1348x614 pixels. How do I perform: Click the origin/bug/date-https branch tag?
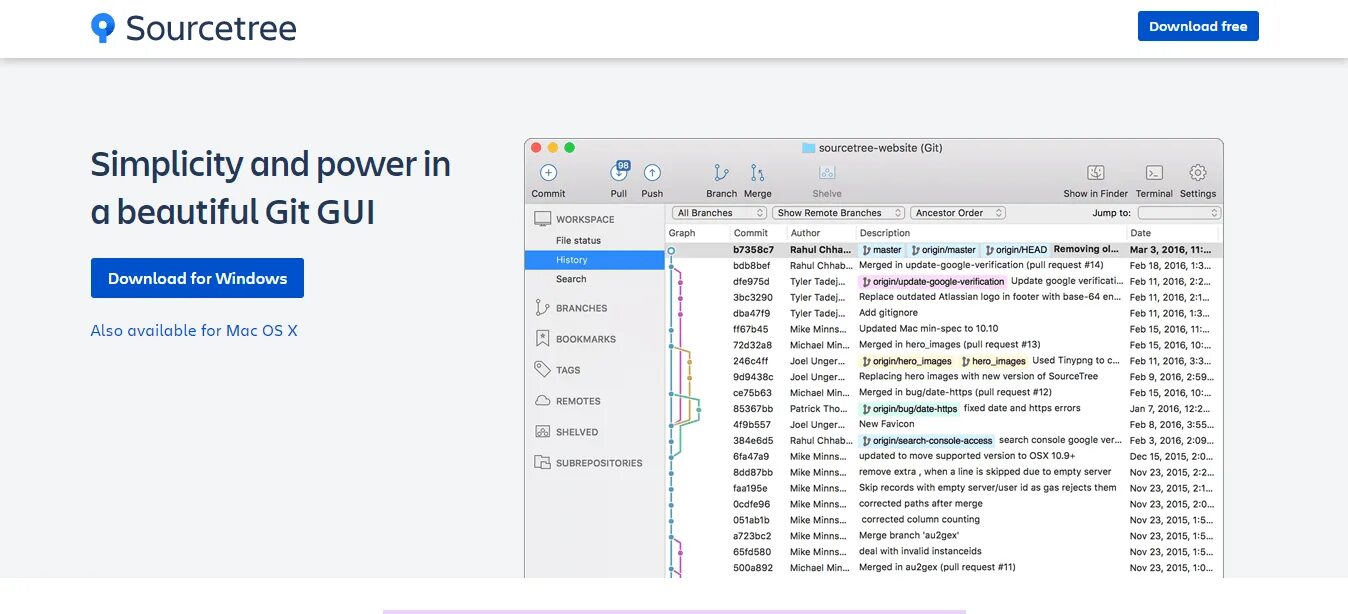(x=909, y=409)
